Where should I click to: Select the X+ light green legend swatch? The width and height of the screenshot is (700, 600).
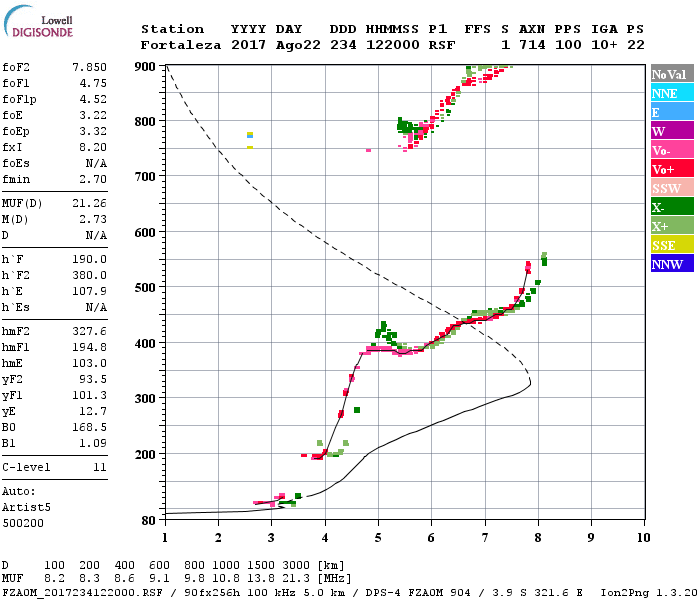coord(672,225)
